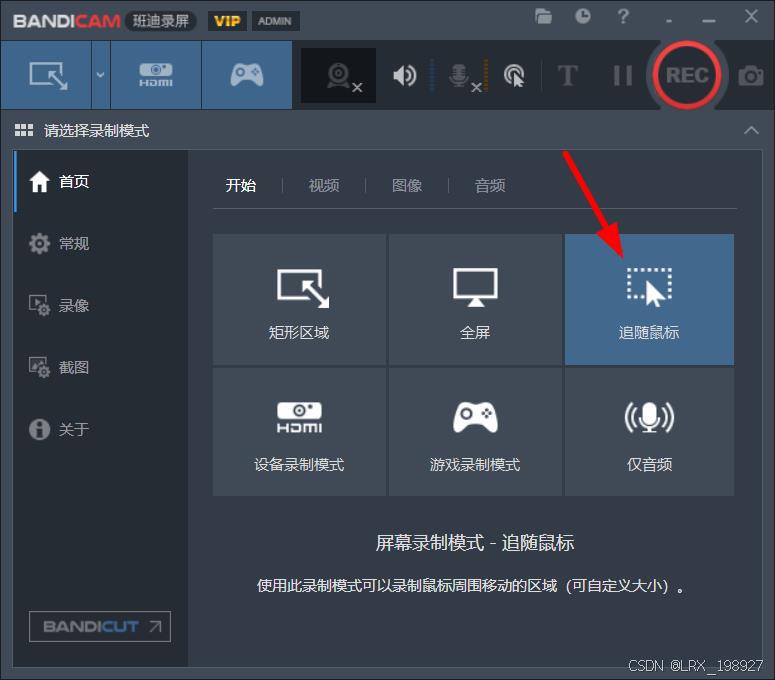Open 常规 general settings in sidebar

[x=101, y=243]
